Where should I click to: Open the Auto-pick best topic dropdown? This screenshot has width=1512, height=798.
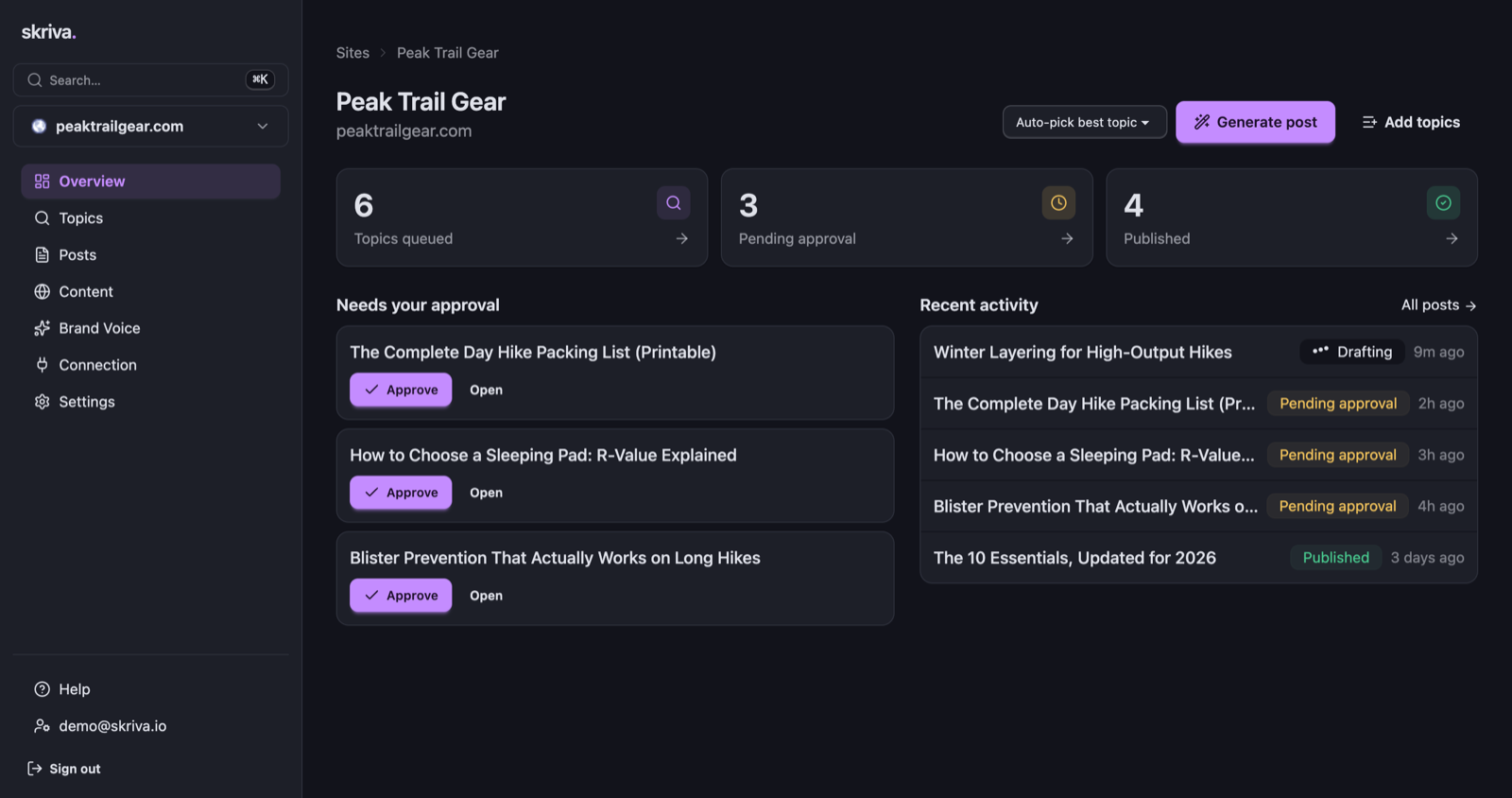(1084, 122)
